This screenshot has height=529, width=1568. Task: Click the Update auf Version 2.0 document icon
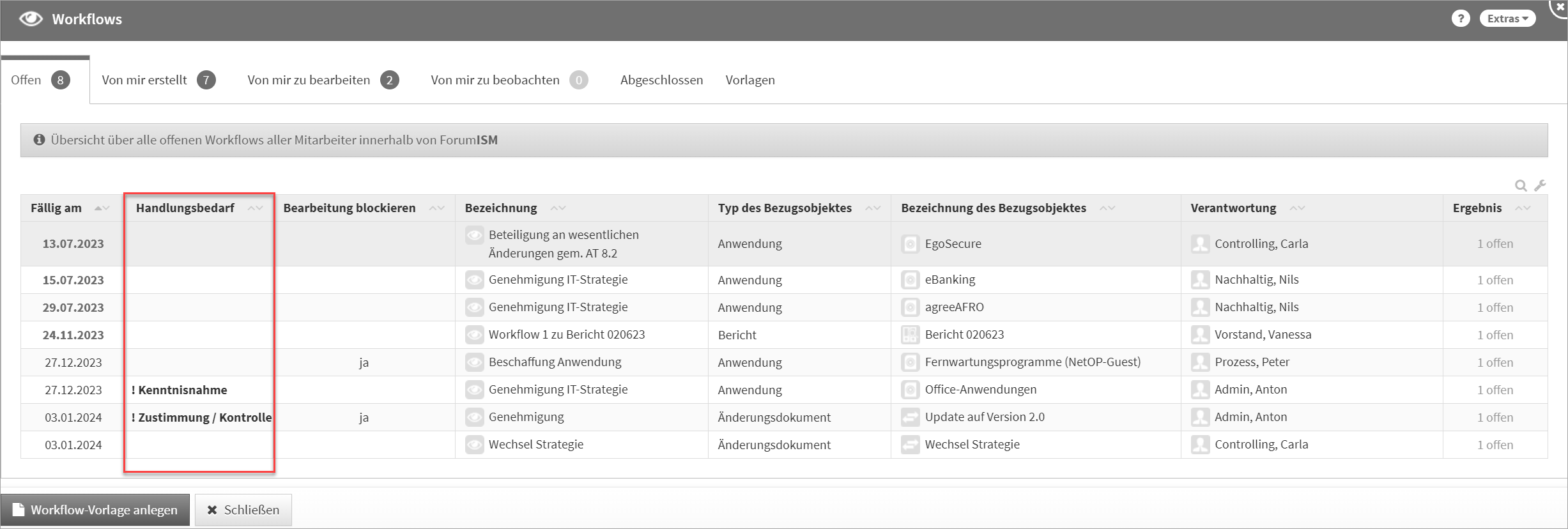[x=910, y=417]
